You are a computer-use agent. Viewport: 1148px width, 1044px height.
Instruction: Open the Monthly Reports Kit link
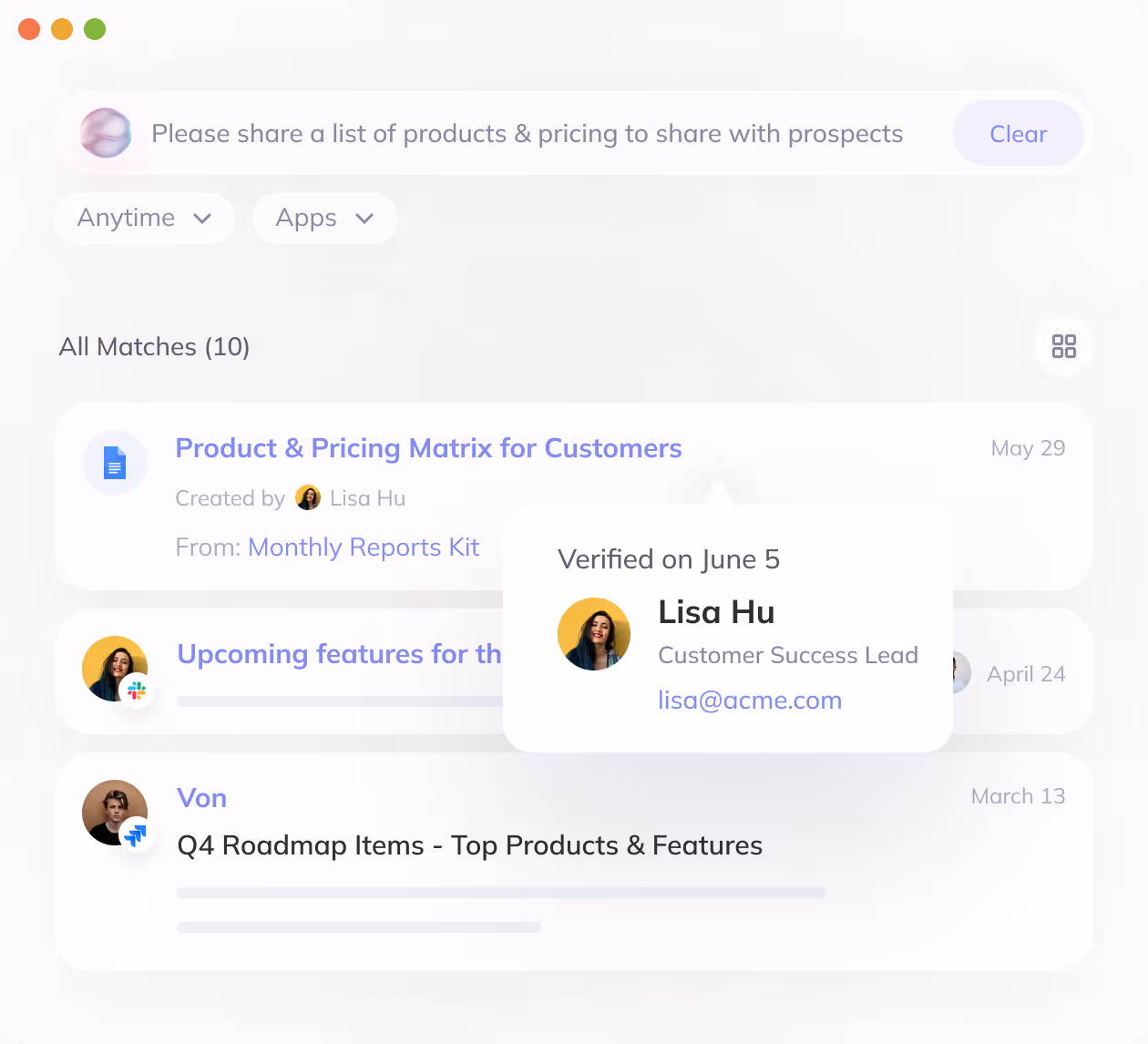coord(364,547)
